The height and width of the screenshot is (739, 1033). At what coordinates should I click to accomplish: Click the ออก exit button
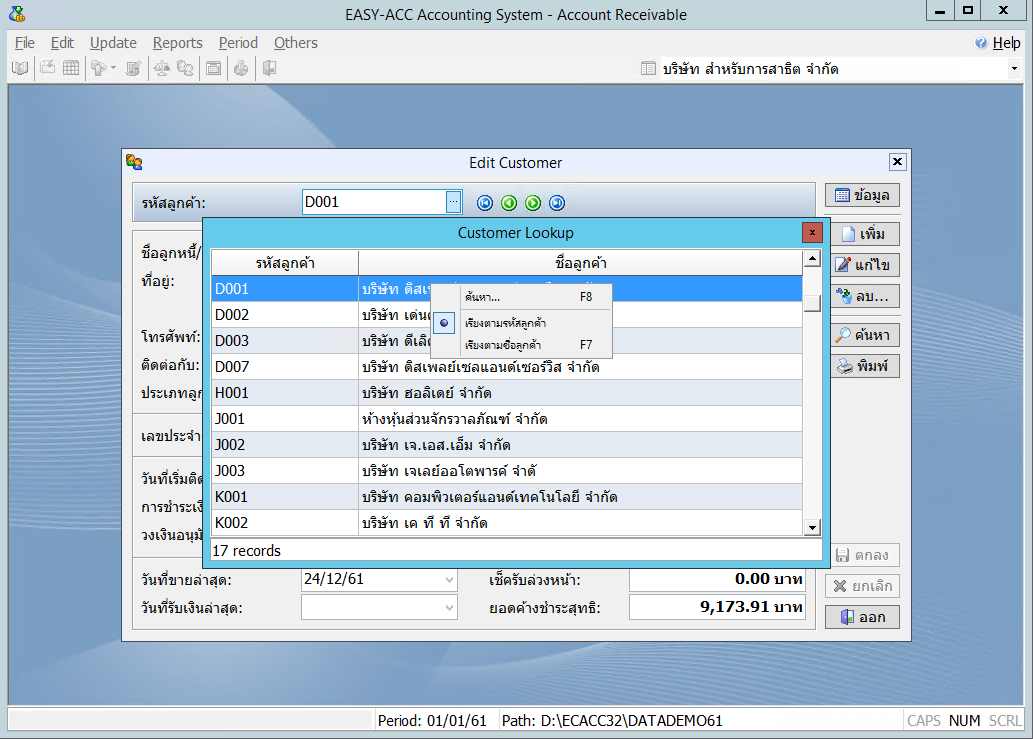(862, 617)
